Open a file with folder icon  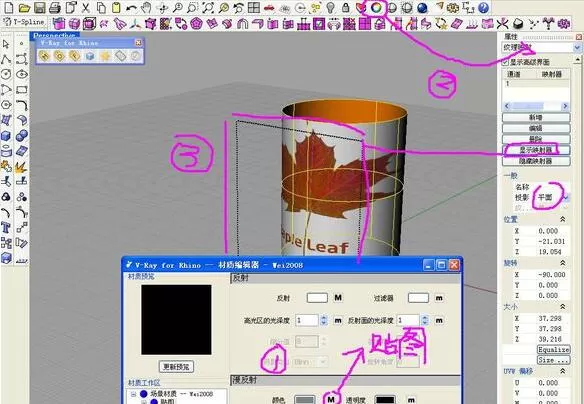pyautogui.click(x=24, y=7)
